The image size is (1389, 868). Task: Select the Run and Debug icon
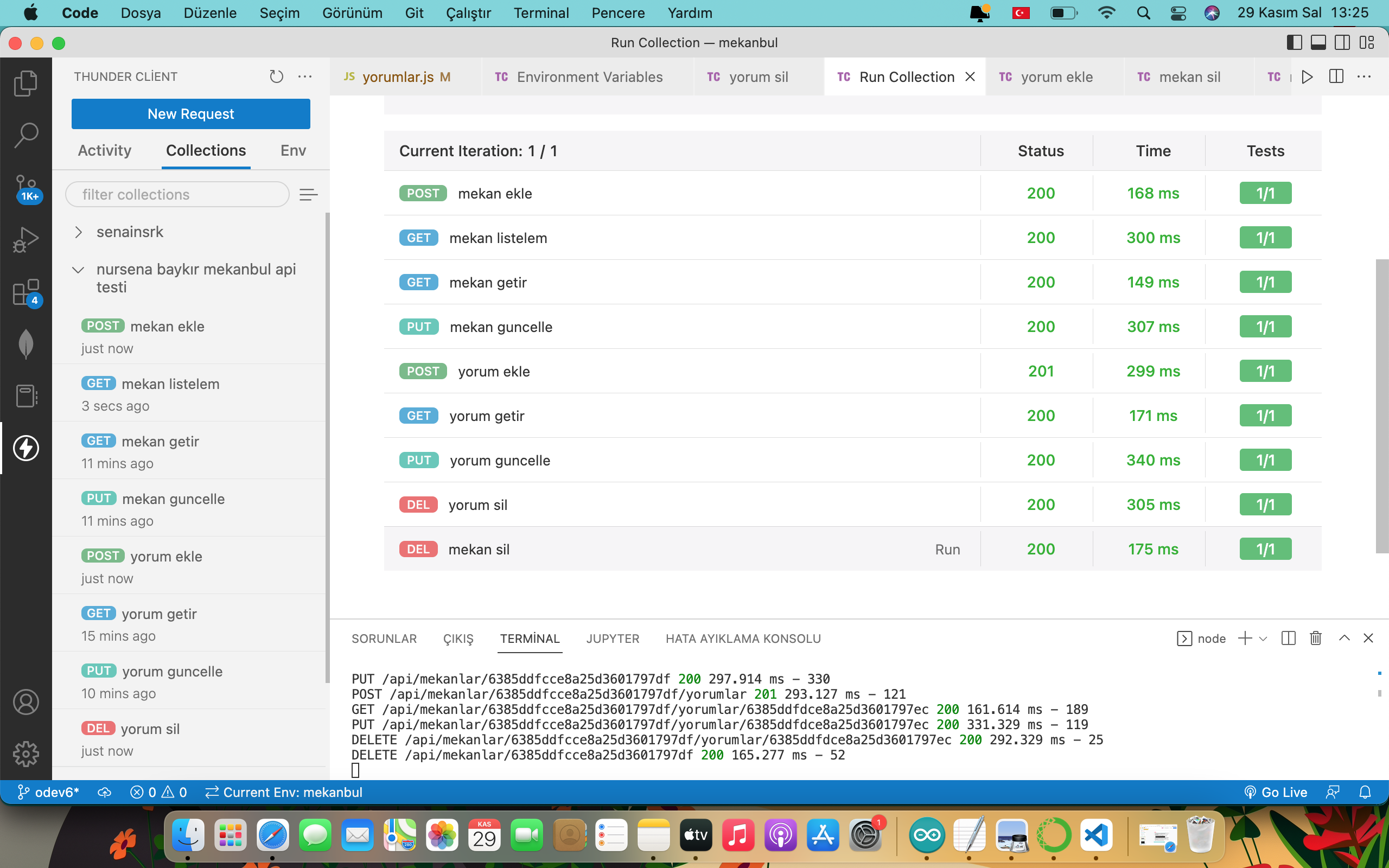pyautogui.click(x=26, y=239)
